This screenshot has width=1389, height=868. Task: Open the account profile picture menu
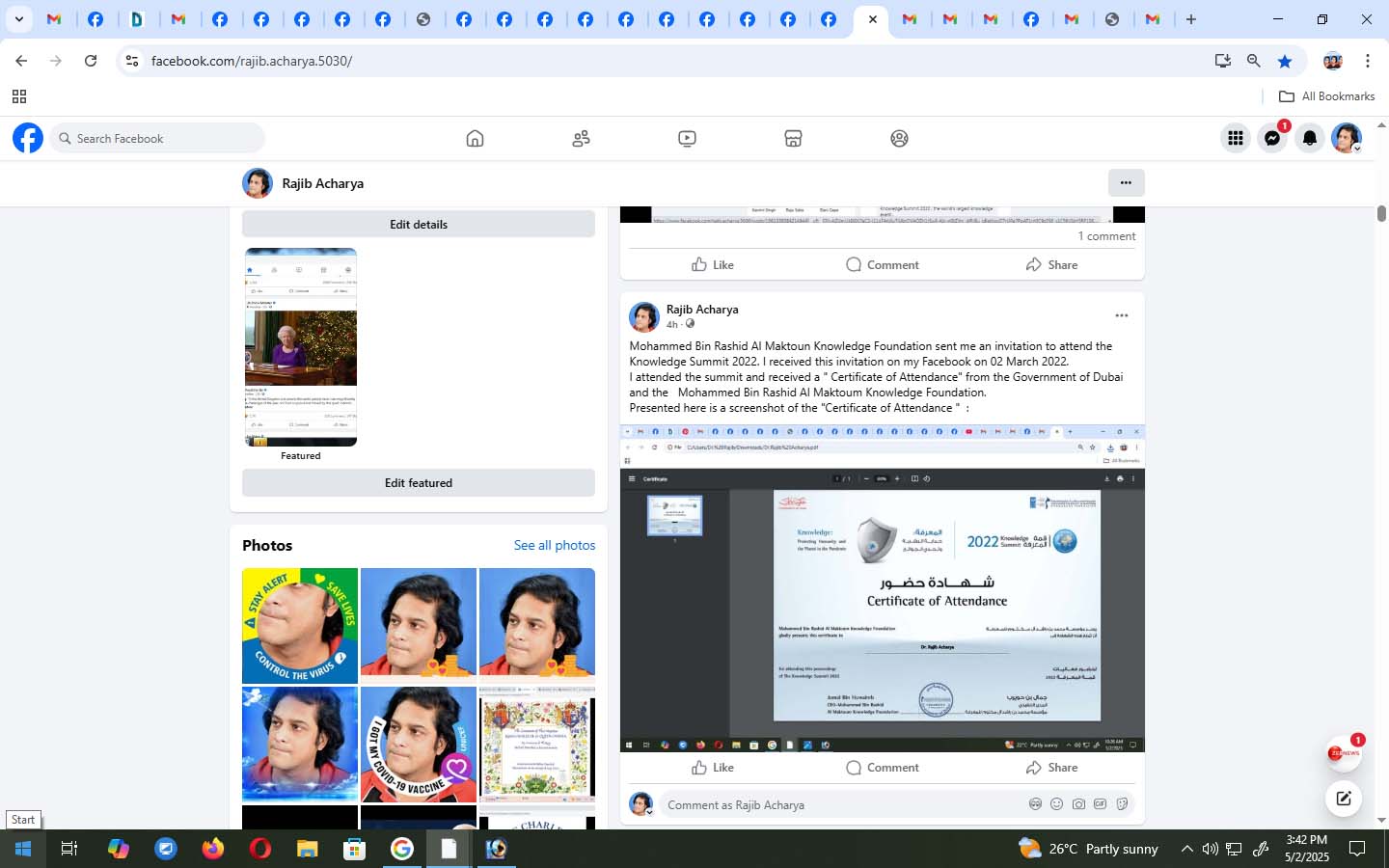(1347, 138)
